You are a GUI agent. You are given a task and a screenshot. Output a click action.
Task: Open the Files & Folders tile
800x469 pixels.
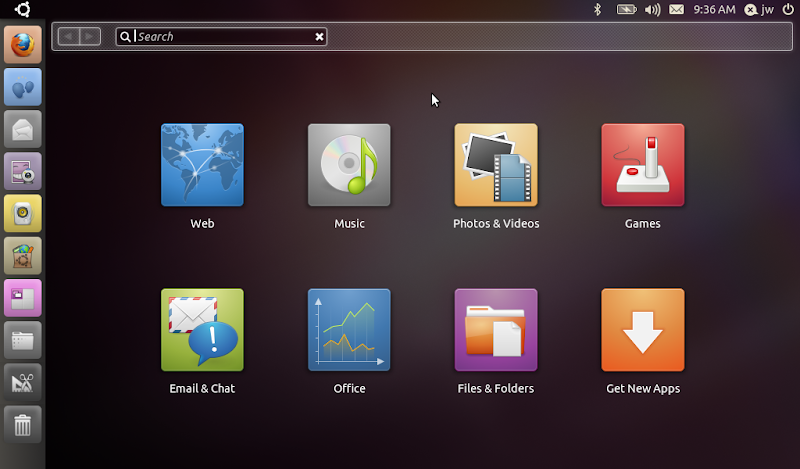[496, 330]
